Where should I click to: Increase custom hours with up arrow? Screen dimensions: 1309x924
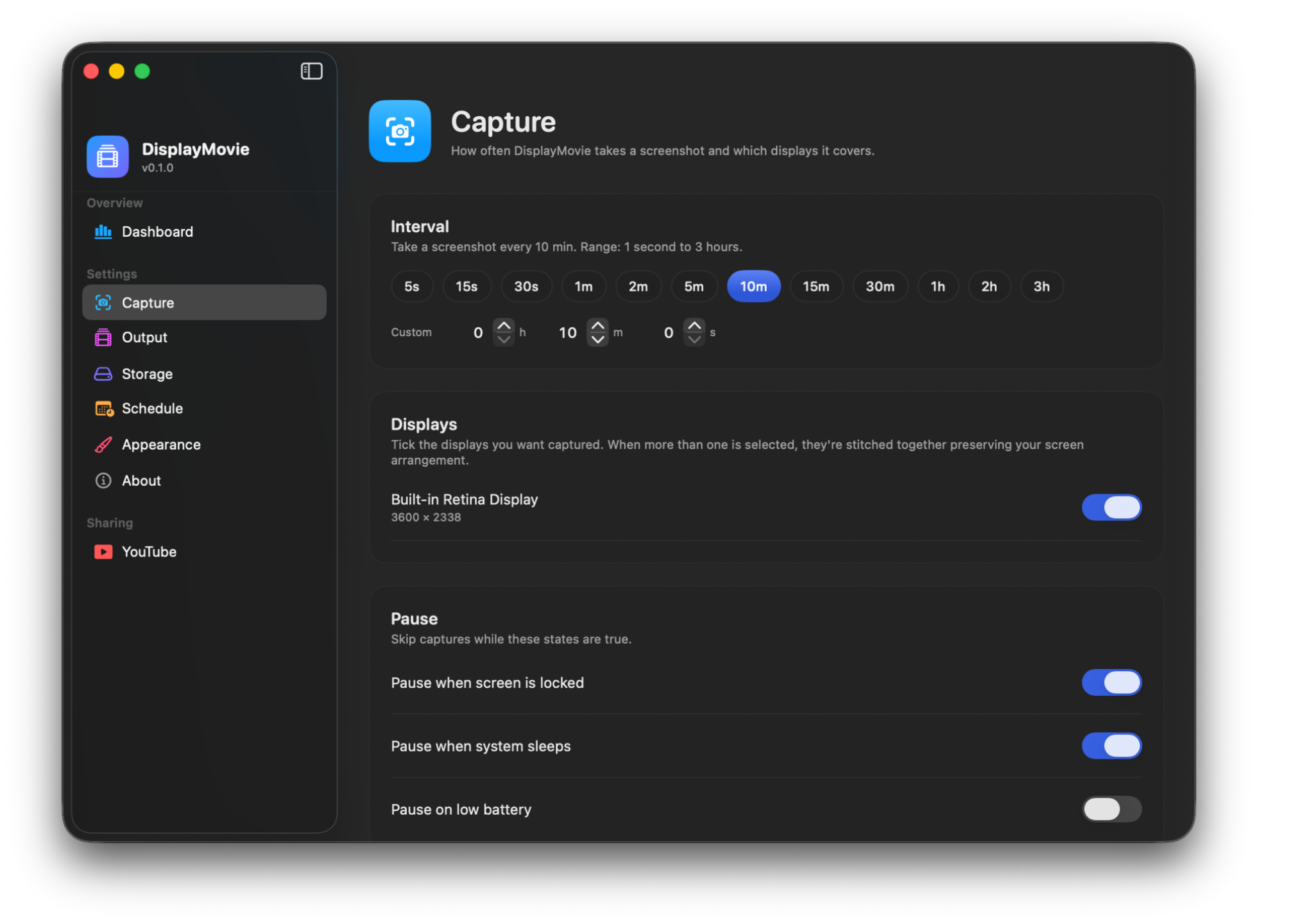(x=504, y=325)
